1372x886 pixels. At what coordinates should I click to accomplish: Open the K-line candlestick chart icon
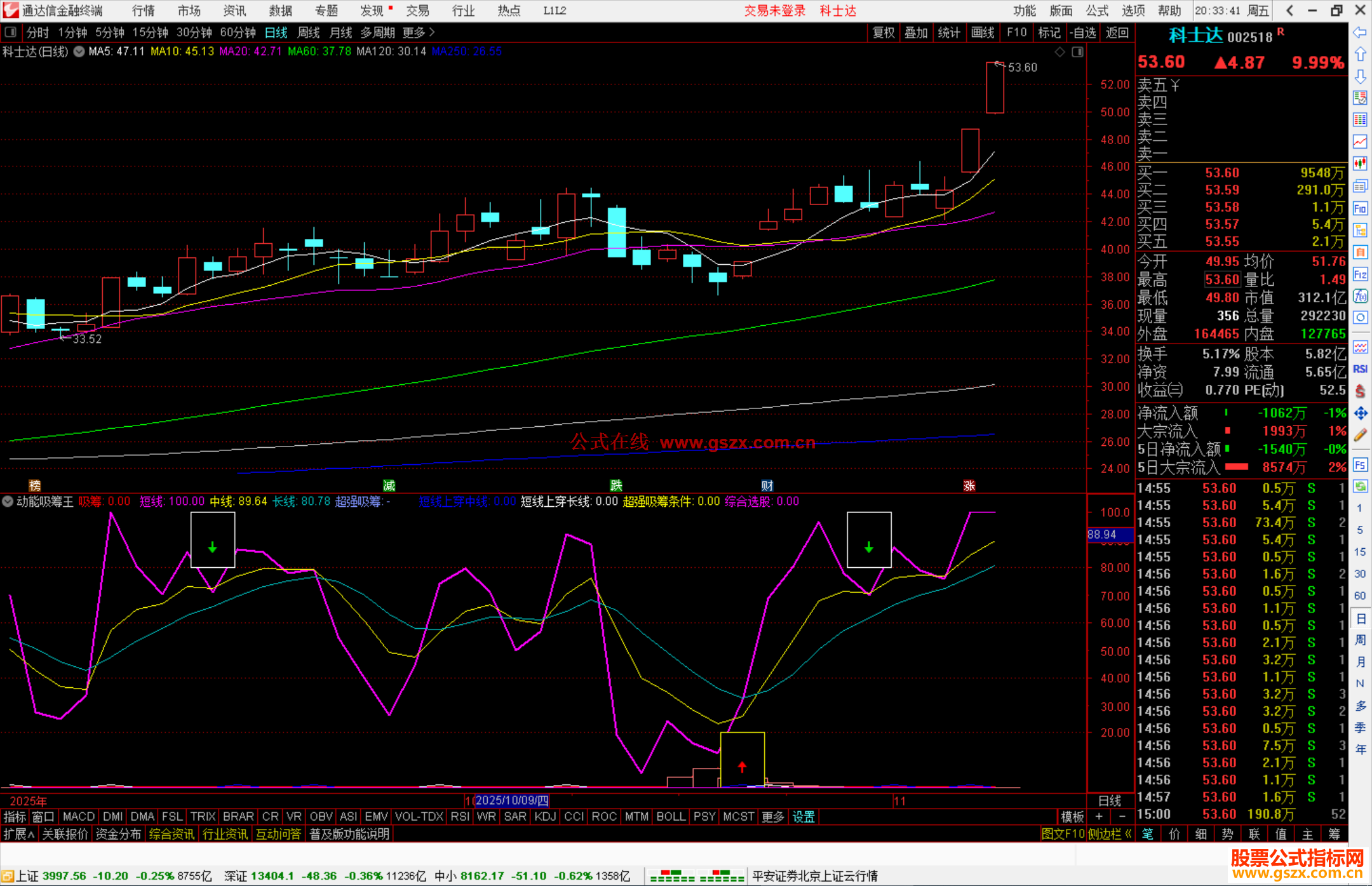1360,163
